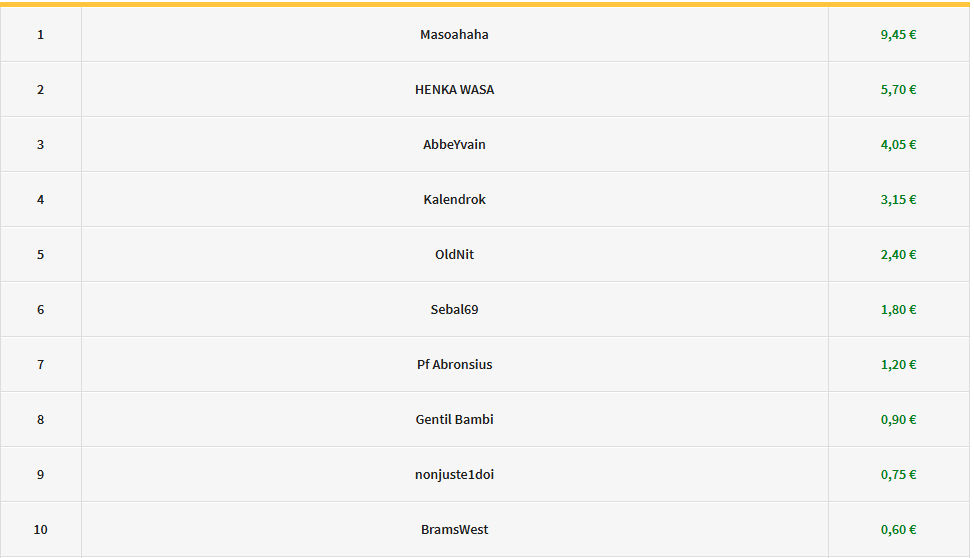Open Gentil Bambi player entry
The image size is (974, 558).
[454, 420]
